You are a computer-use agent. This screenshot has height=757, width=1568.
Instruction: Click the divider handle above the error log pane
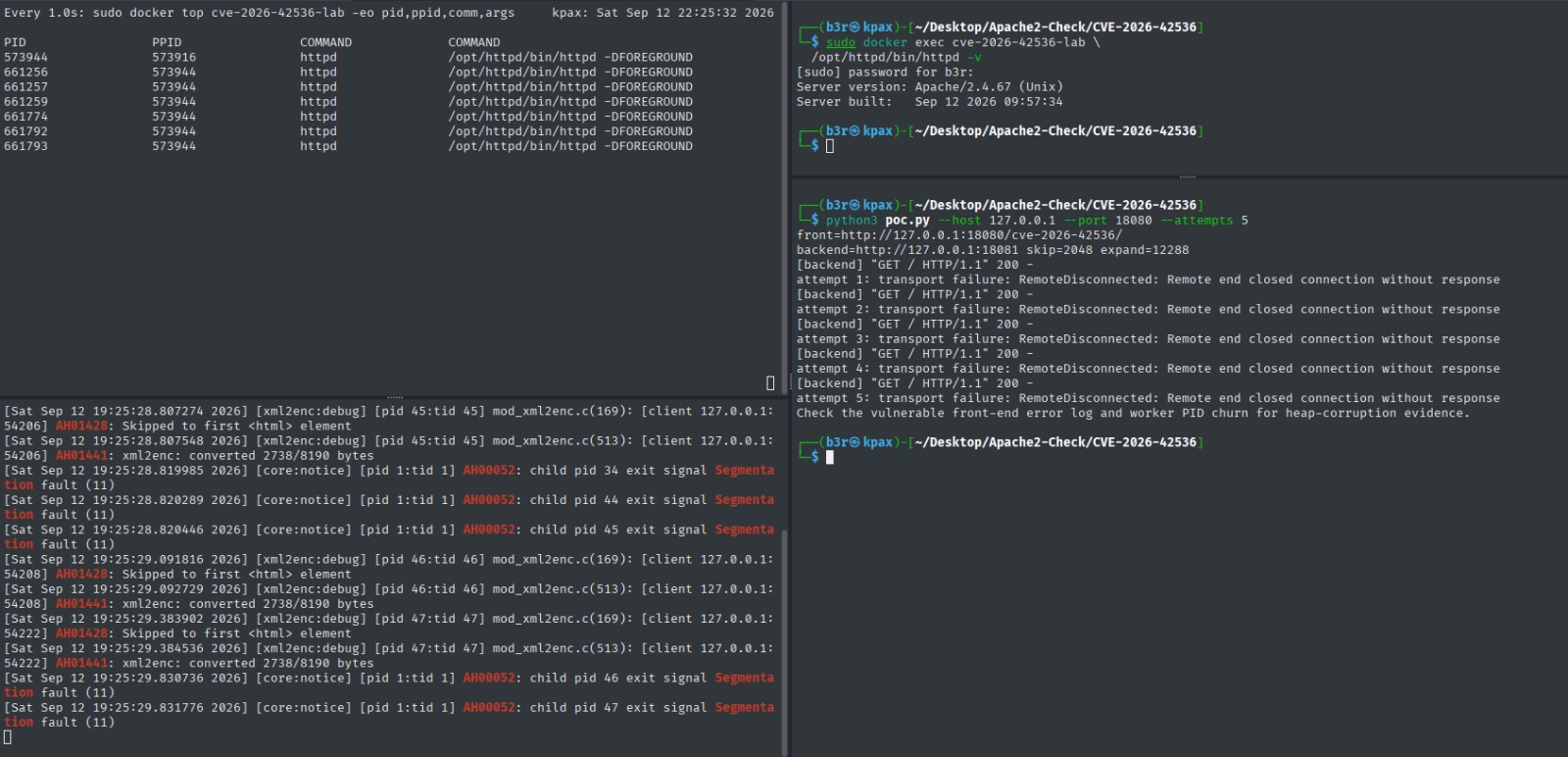pos(395,397)
